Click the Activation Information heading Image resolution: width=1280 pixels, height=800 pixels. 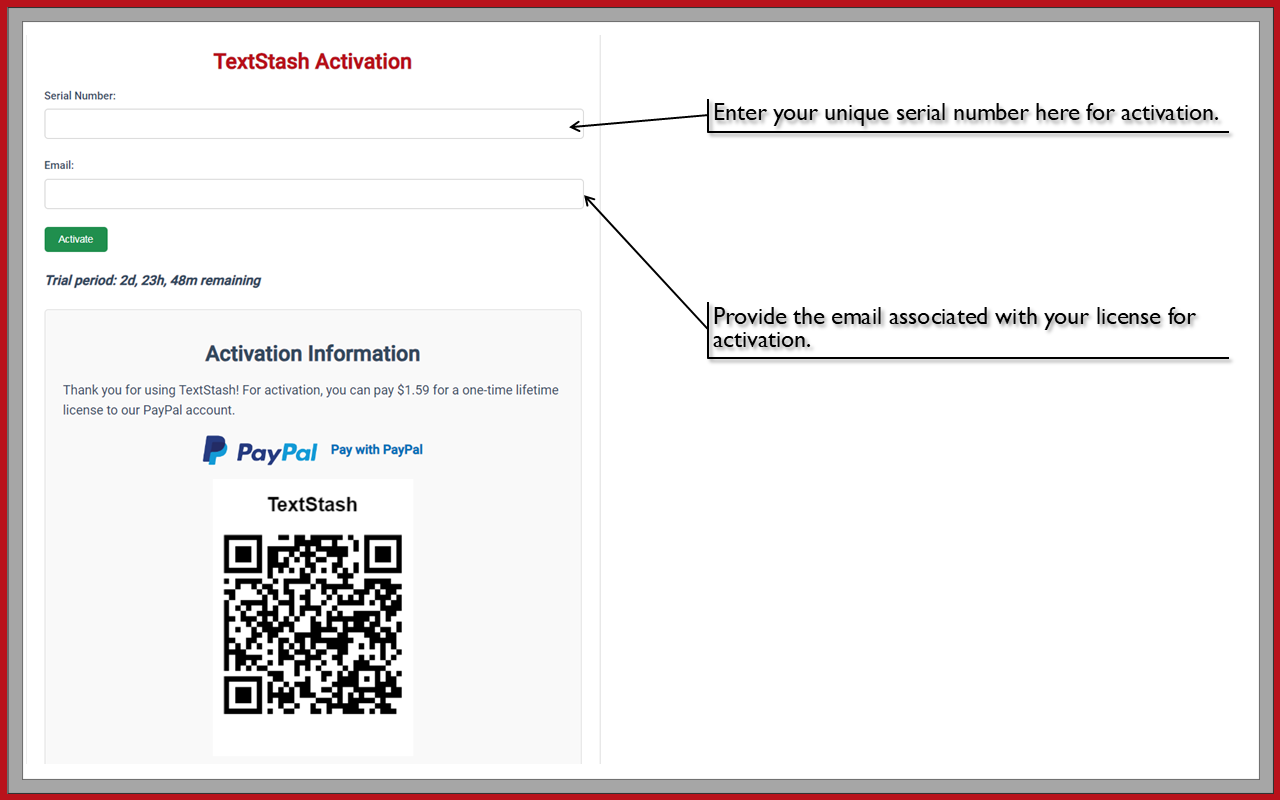pyautogui.click(x=313, y=354)
